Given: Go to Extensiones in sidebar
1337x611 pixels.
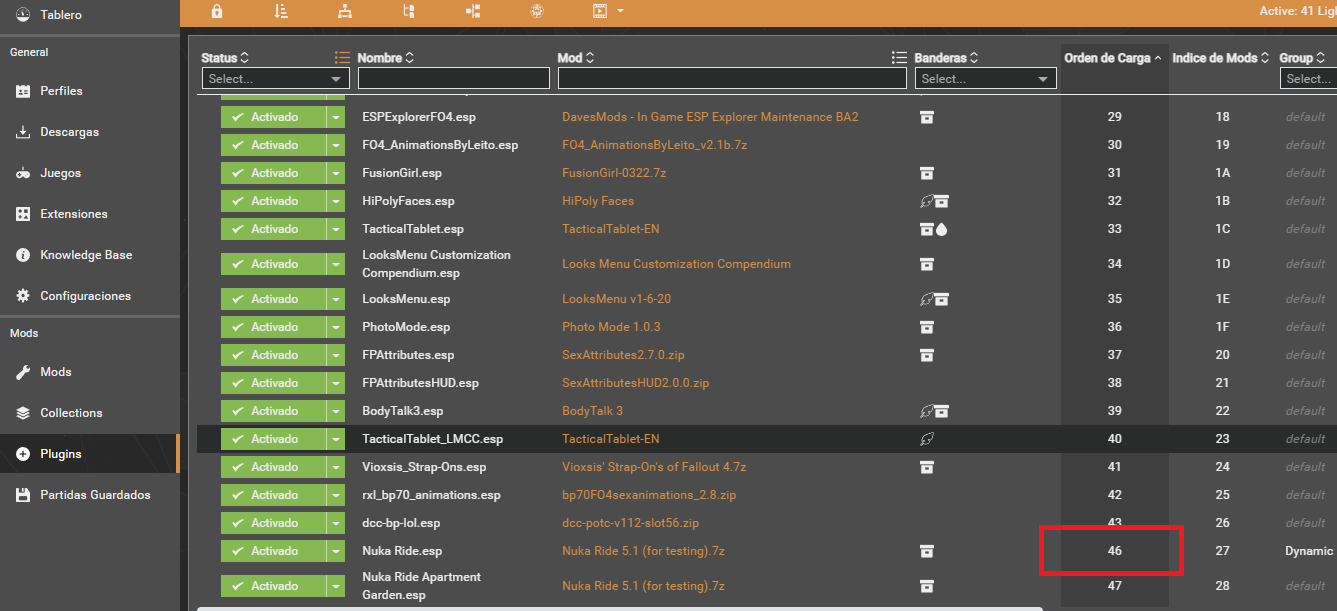Looking at the screenshot, I should coord(90,214).
